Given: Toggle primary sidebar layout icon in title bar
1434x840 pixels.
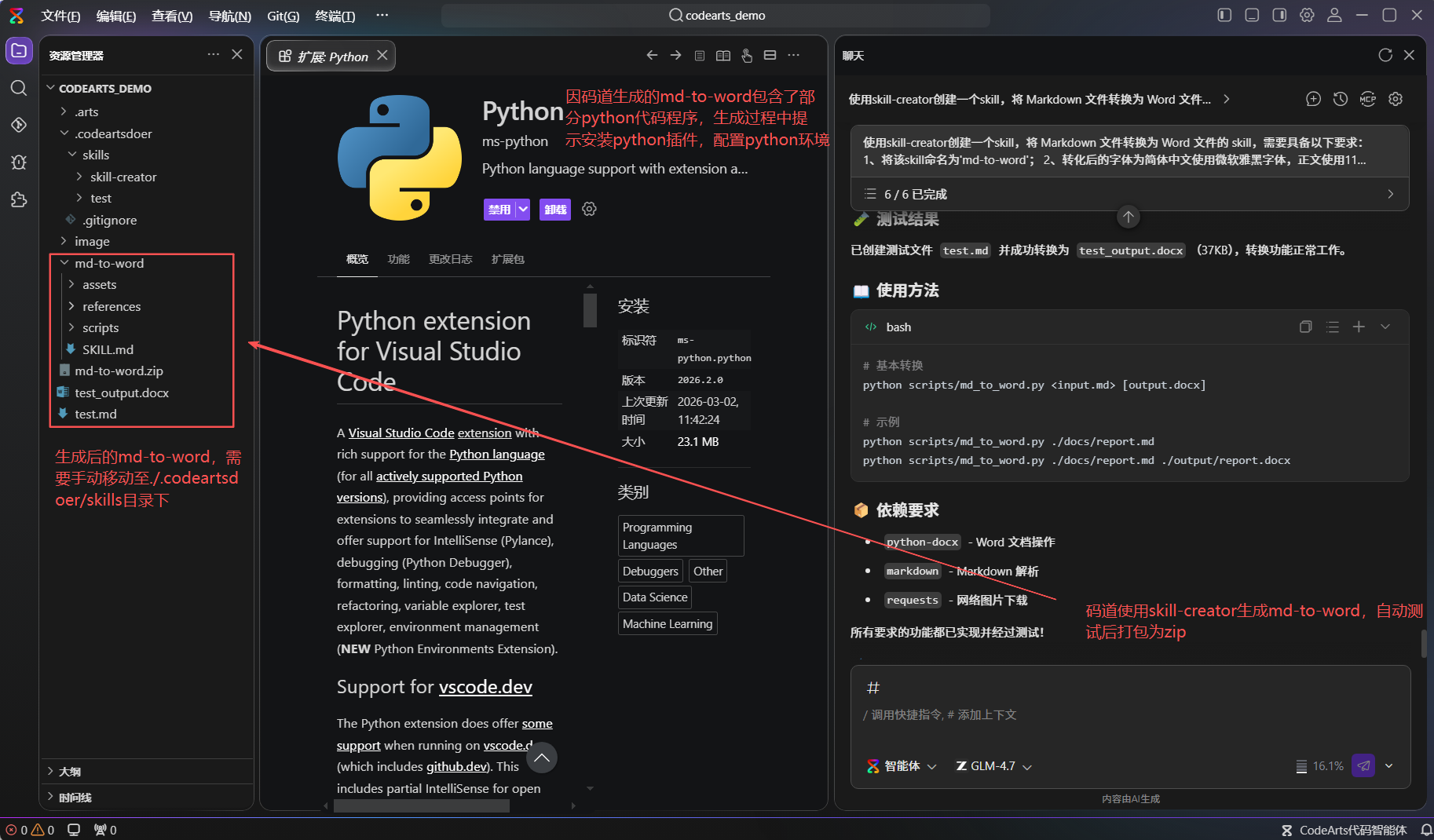Looking at the screenshot, I should click(1224, 15).
